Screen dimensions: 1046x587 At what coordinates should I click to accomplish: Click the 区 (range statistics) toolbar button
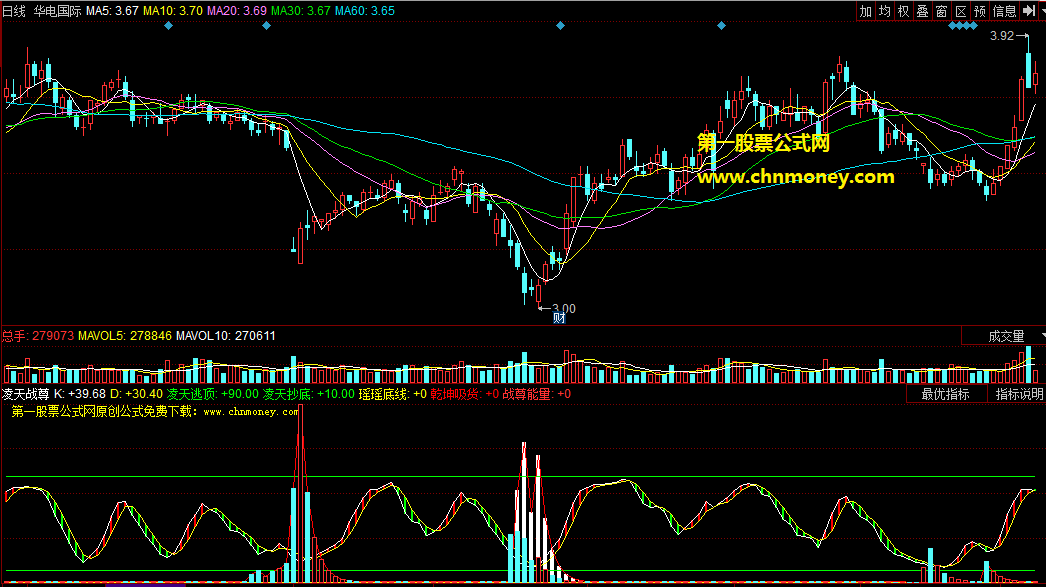coord(961,11)
